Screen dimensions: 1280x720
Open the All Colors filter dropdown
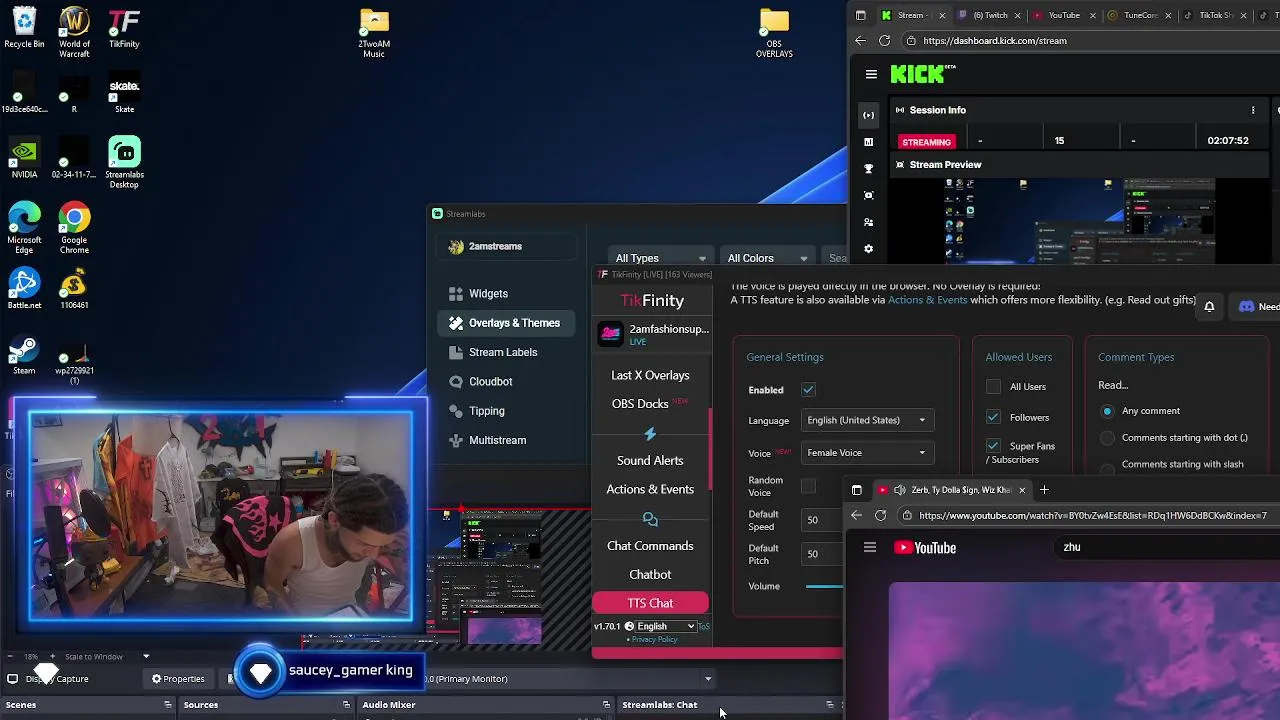click(768, 258)
